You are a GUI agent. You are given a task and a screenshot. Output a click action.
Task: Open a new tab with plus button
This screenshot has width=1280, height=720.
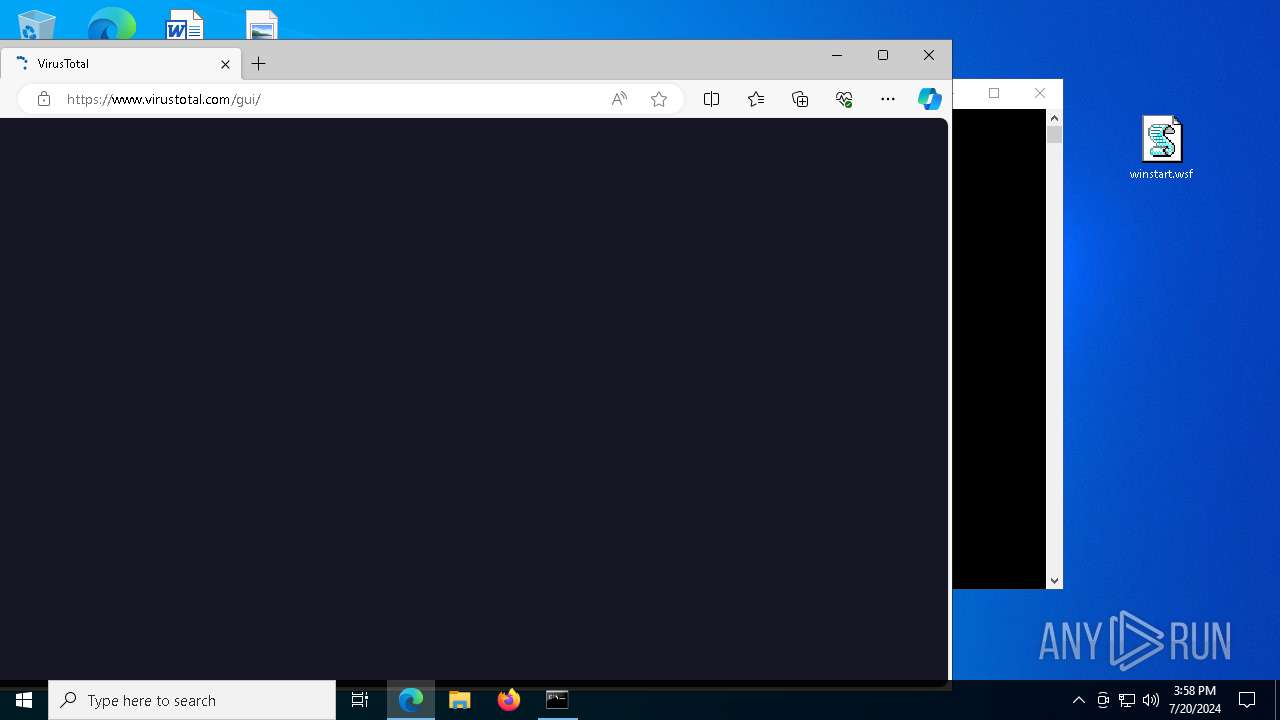258,64
